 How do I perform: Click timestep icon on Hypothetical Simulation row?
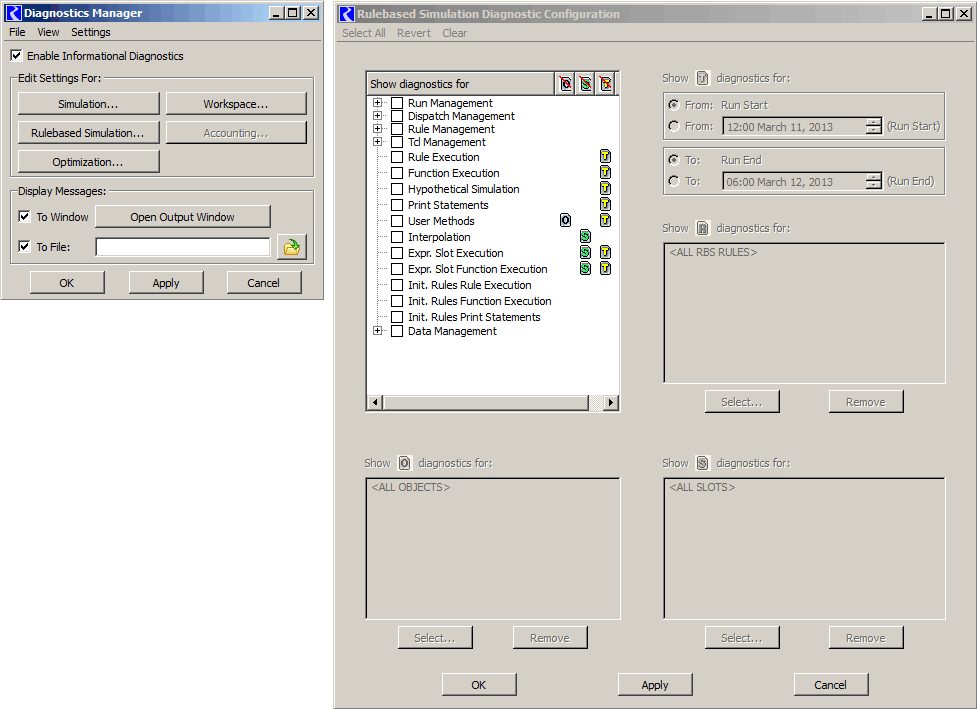pos(605,188)
